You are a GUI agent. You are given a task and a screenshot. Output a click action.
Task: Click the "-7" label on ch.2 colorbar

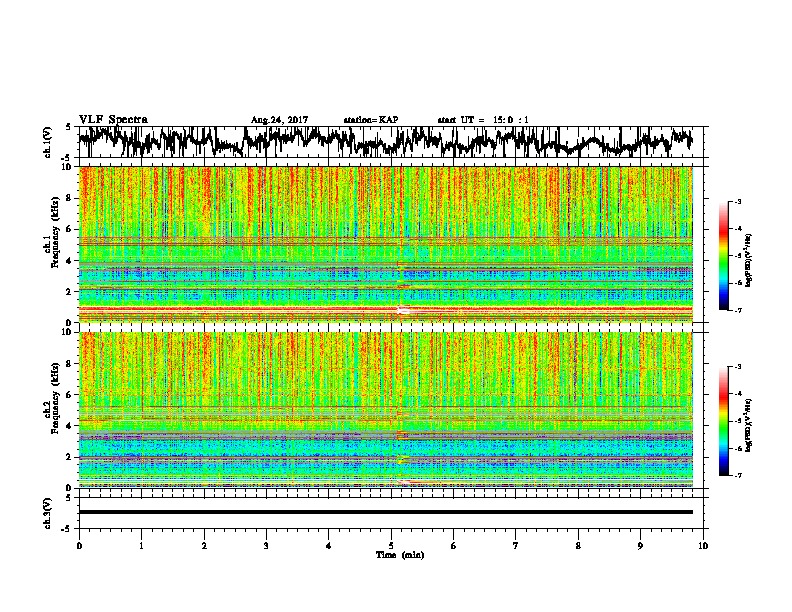737,476
